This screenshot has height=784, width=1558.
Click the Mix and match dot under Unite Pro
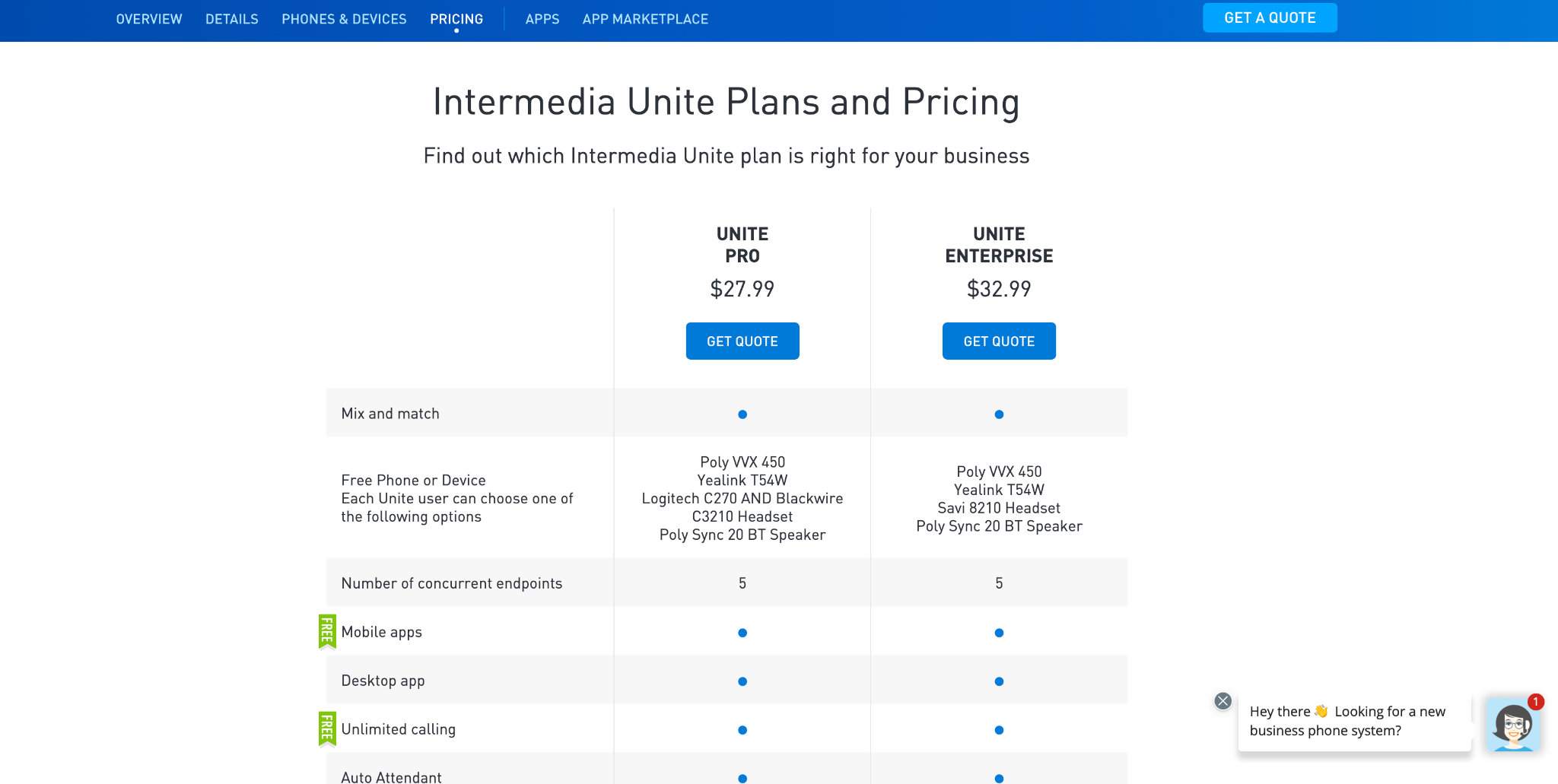(x=742, y=414)
